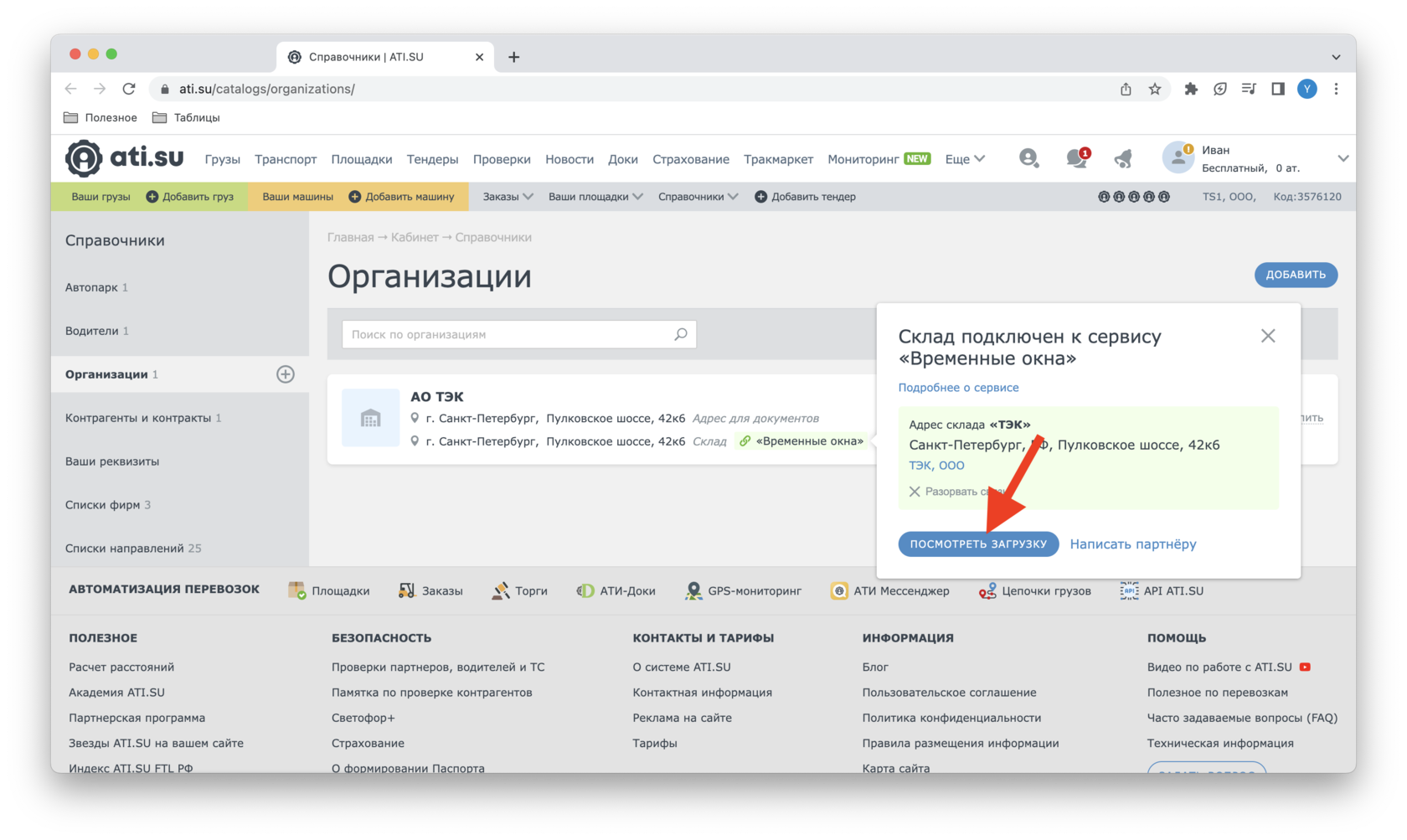The image size is (1407, 840).
Task: Reload the page in Chrome toolbar
Action: click(x=129, y=89)
